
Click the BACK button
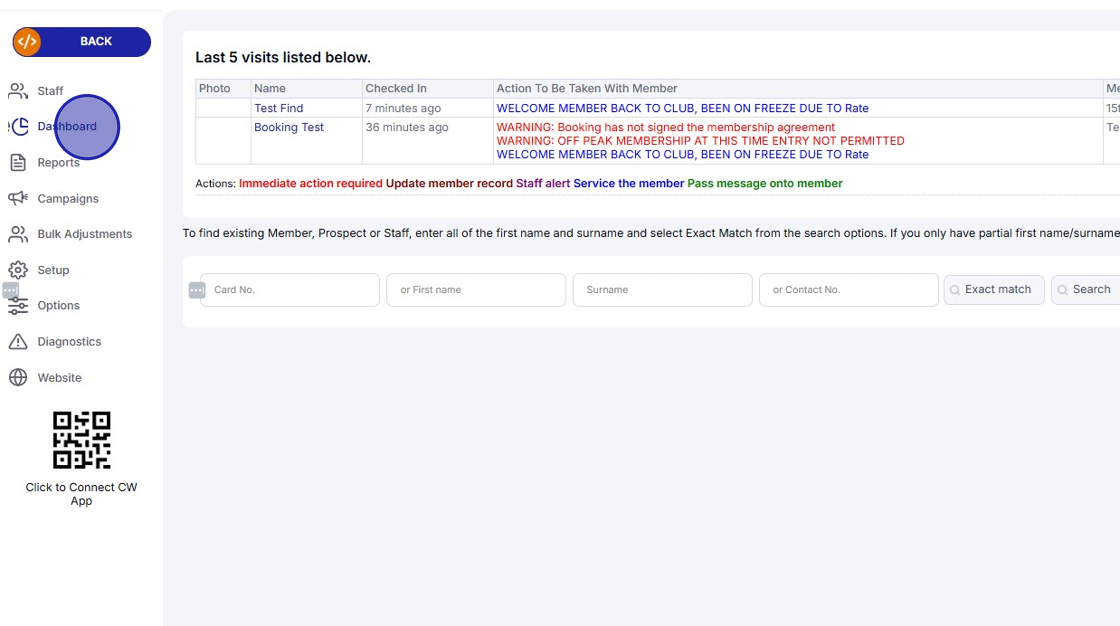tap(81, 41)
